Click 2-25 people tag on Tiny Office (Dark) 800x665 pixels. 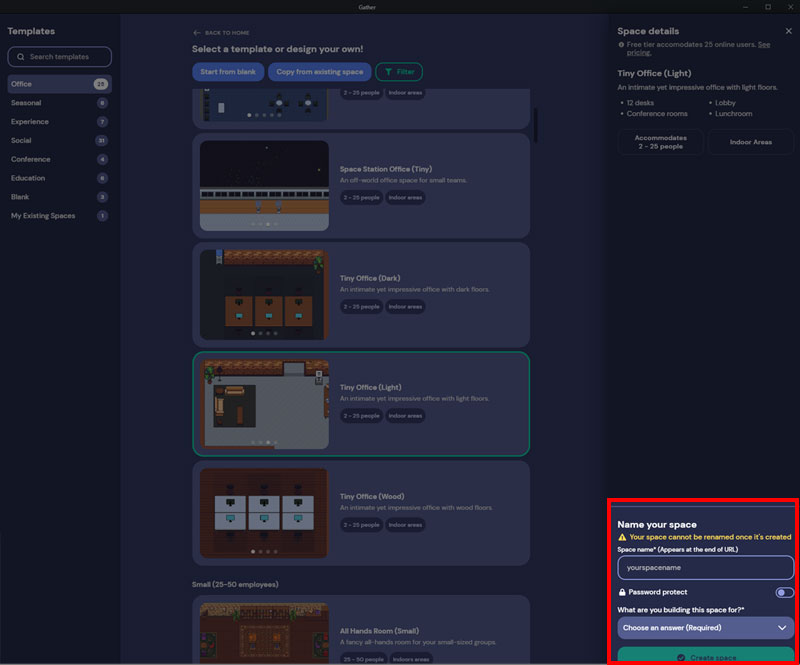coord(361,307)
